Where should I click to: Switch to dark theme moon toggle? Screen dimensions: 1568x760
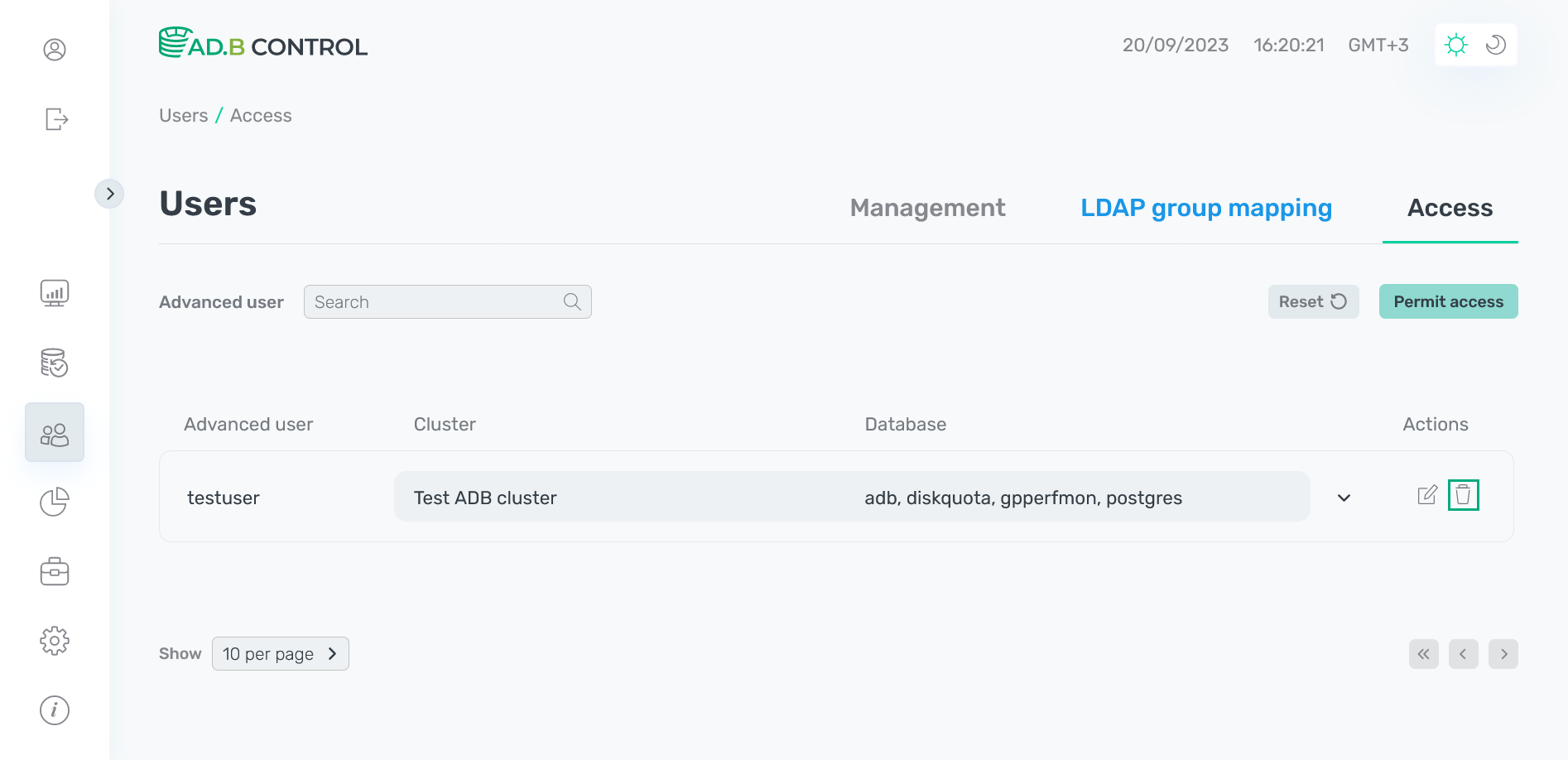point(1496,45)
